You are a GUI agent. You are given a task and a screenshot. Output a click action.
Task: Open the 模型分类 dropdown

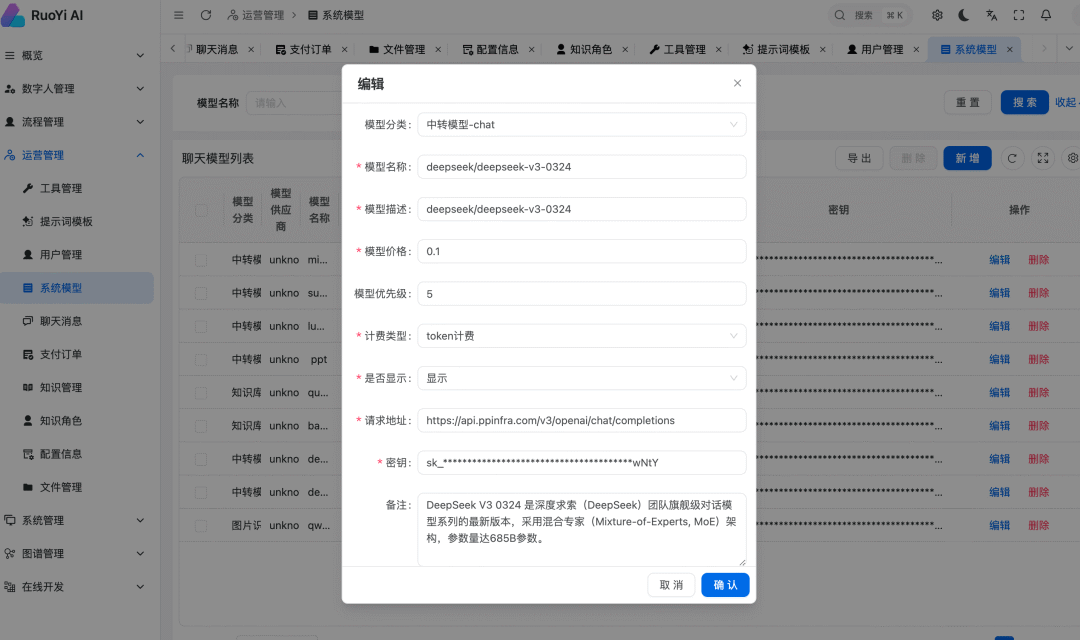tap(581, 125)
